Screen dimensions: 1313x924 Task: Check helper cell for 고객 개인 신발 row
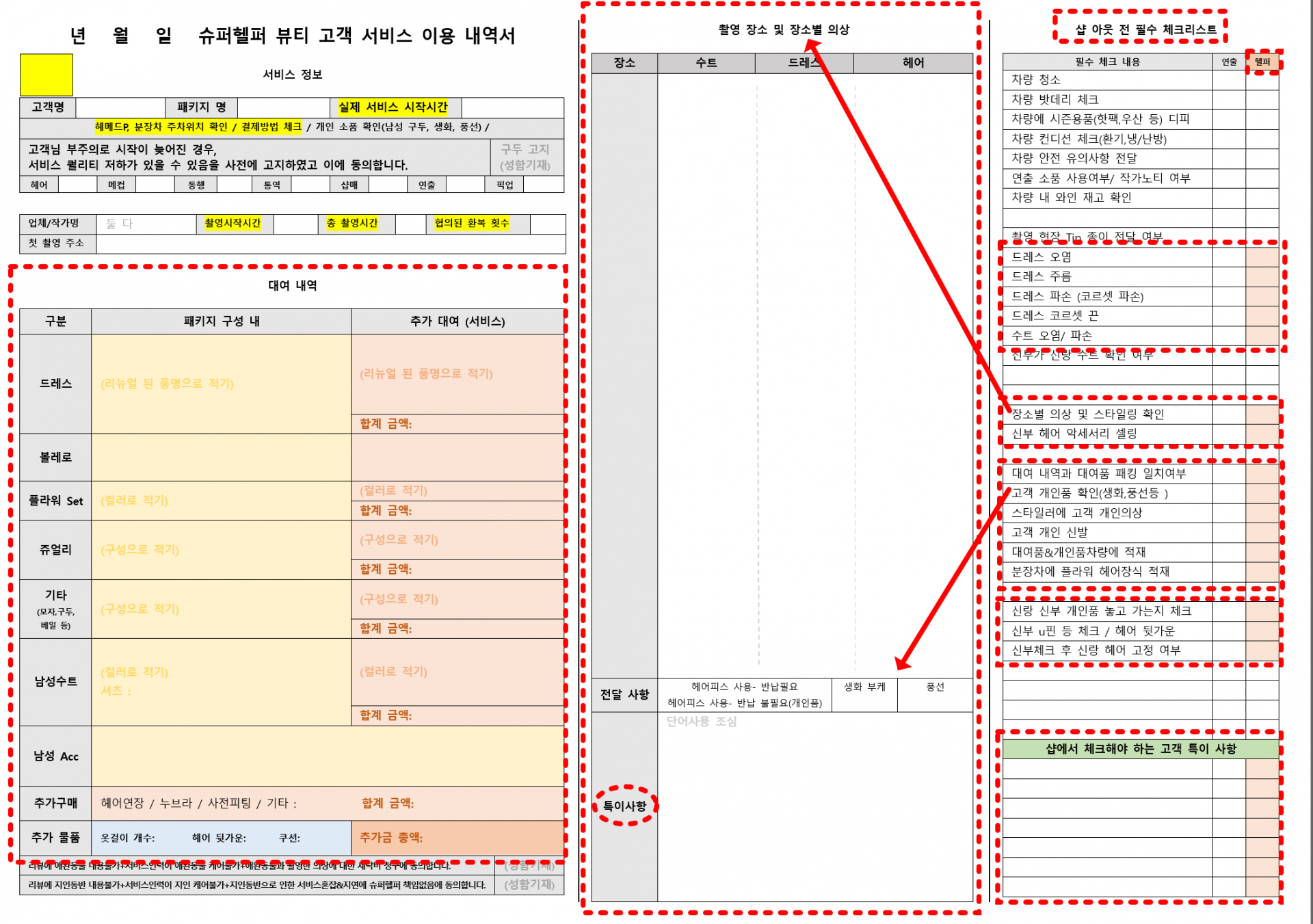point(1262,532)
